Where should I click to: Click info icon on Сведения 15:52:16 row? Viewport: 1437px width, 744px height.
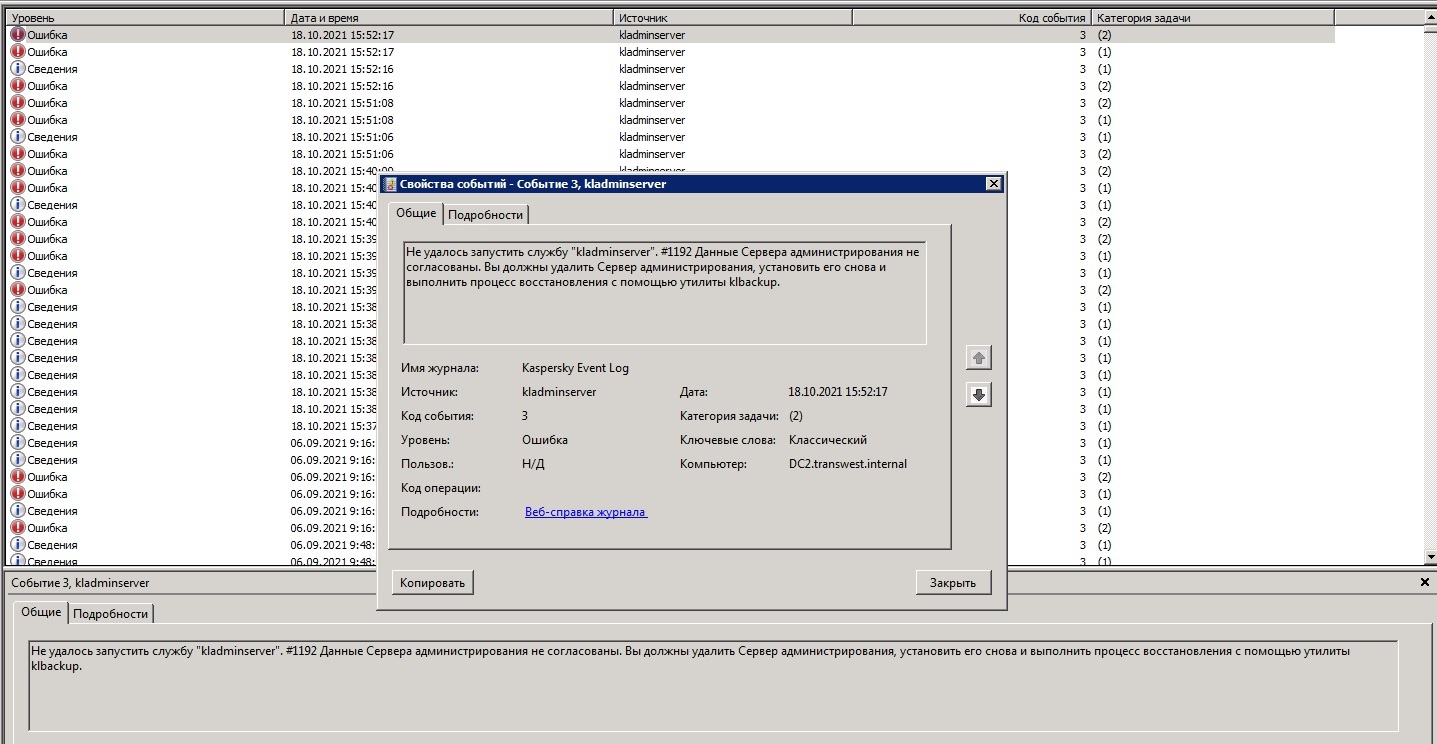point(18,69)
